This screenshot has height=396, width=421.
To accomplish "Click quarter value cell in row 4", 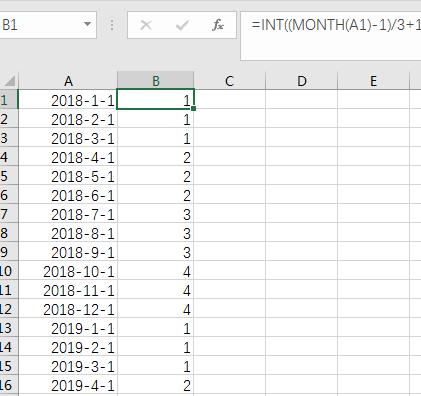I will click(x=156, y=156).
